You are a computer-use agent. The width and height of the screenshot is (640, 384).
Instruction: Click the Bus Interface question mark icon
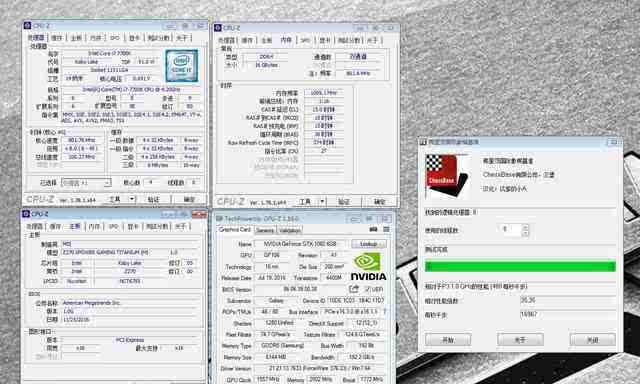tap(384, 311)
